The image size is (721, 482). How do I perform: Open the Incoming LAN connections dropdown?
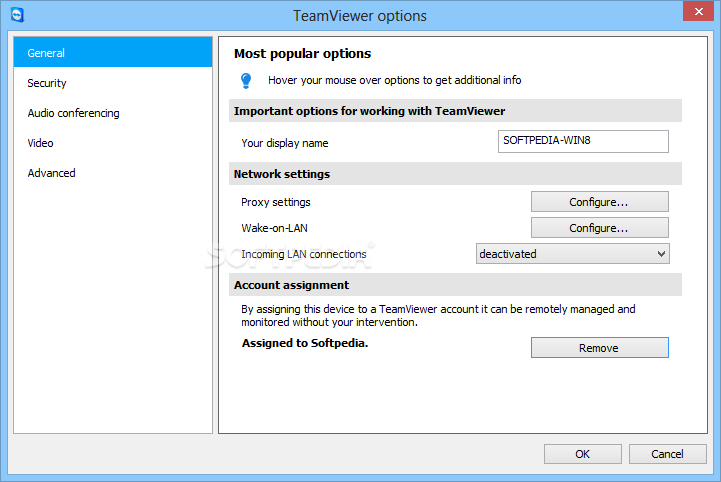click(572, 254)
